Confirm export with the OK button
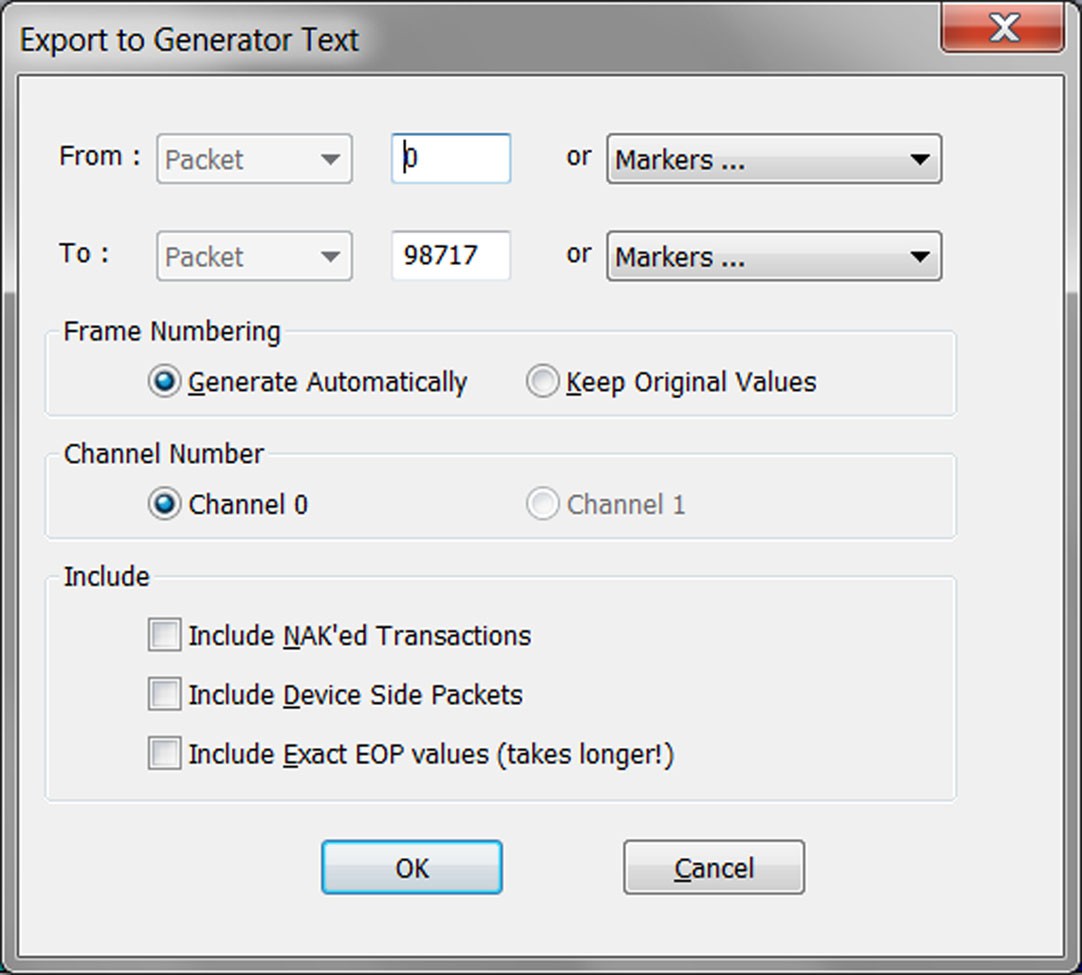 [x=412, y=867]
